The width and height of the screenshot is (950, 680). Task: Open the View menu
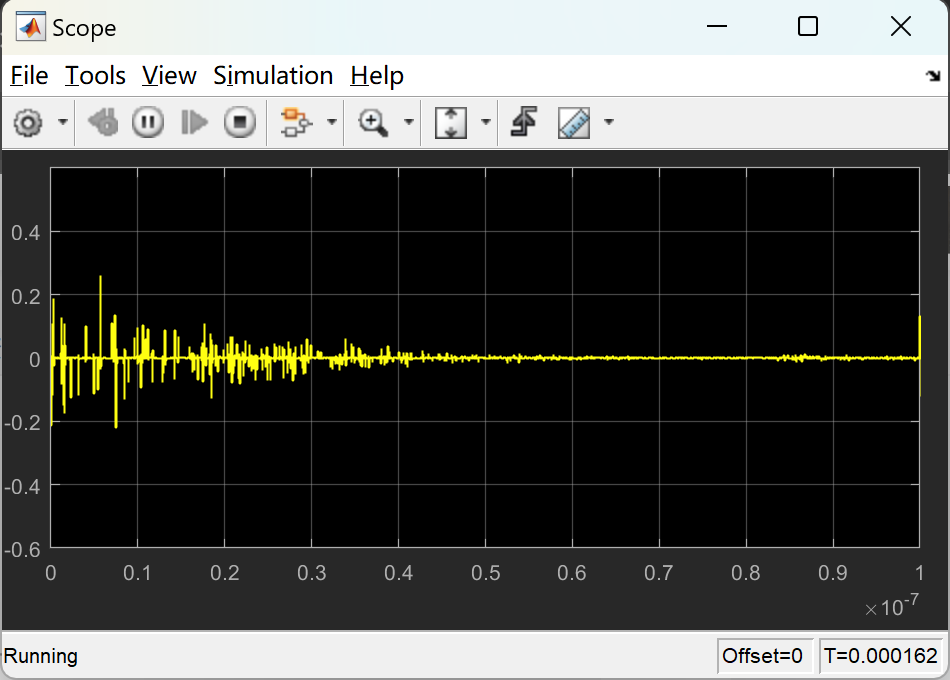169,76
